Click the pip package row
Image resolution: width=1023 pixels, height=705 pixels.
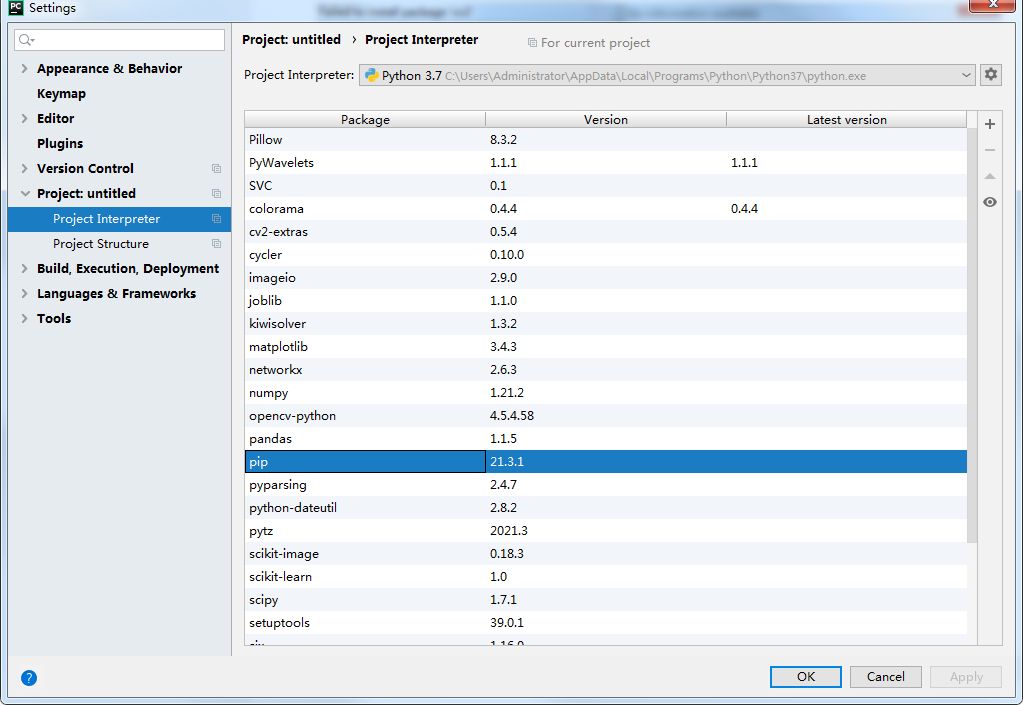606,462
